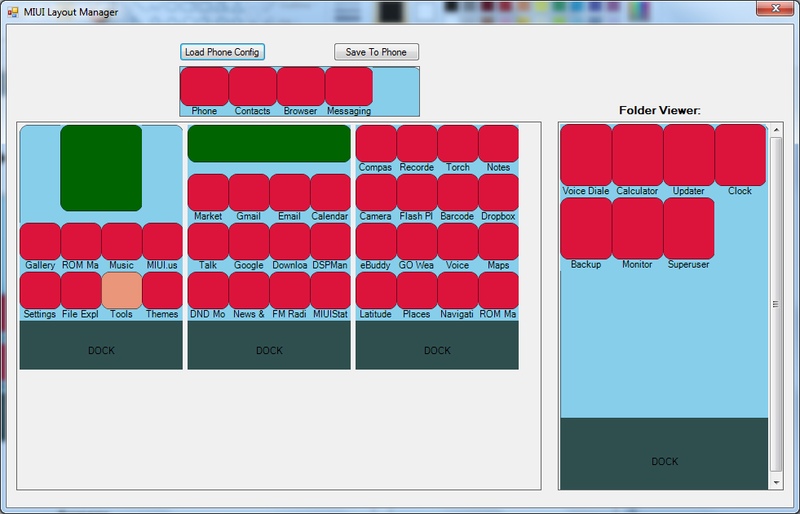Click the Gallery app tile

tap(40, 241)
